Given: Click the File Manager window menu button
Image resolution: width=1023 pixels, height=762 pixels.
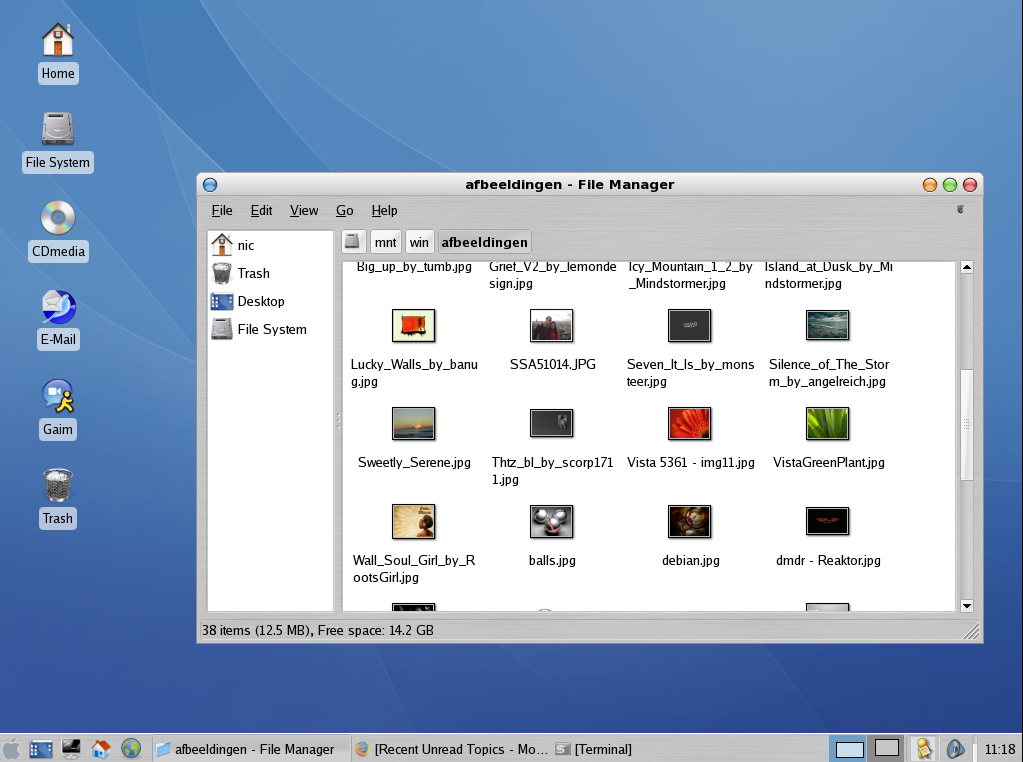Looking at the screenshot, I should (210, 185).
